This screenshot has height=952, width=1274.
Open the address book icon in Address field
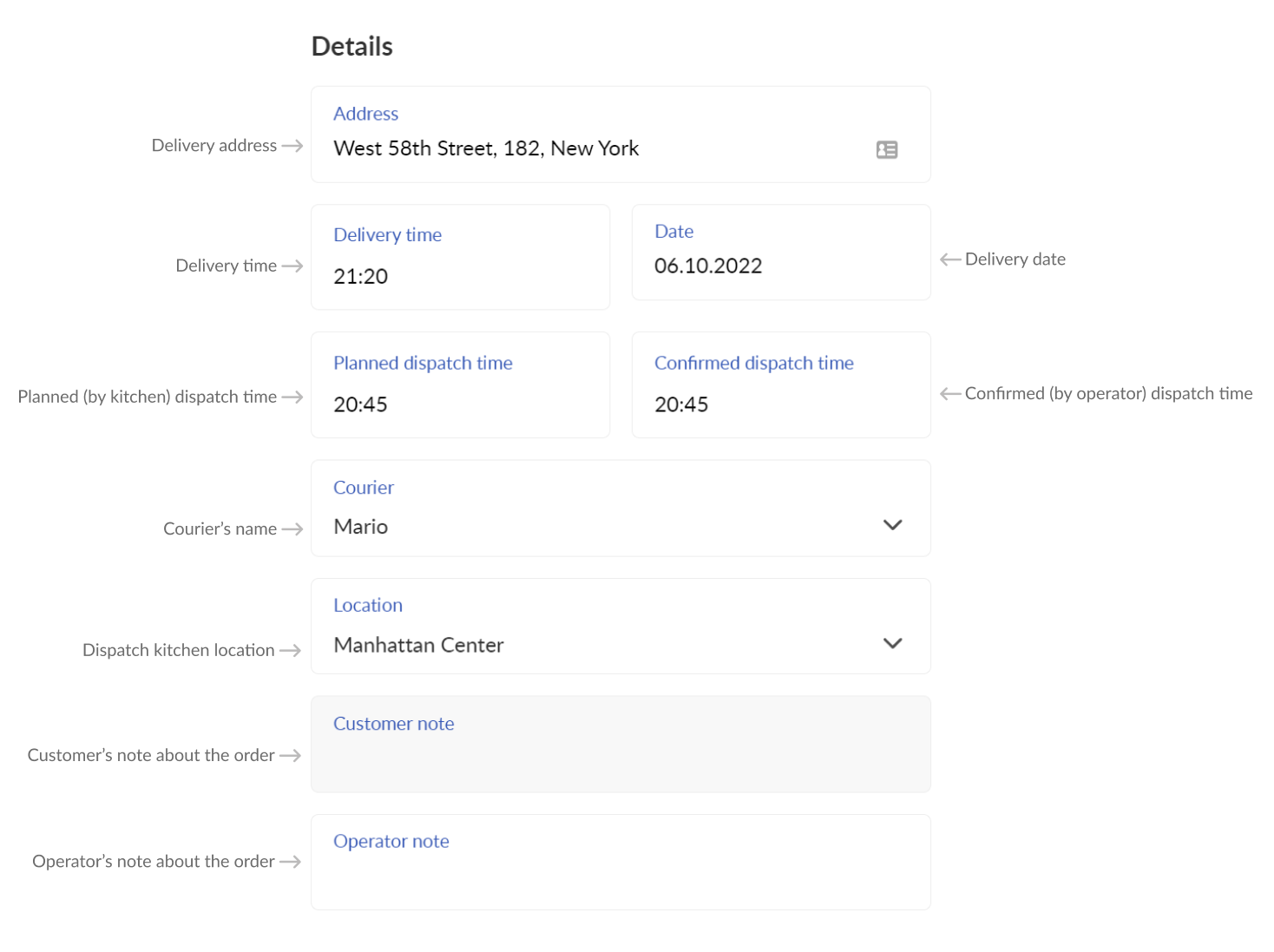(x=886, y=149)
